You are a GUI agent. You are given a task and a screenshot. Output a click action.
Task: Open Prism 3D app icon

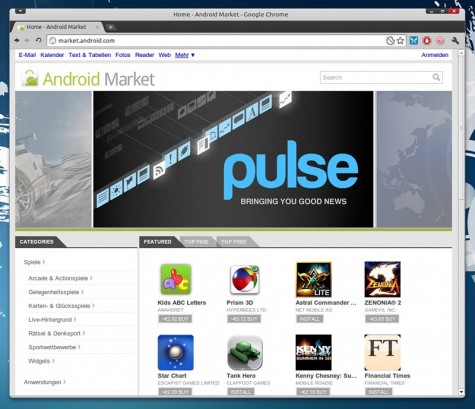244,279
